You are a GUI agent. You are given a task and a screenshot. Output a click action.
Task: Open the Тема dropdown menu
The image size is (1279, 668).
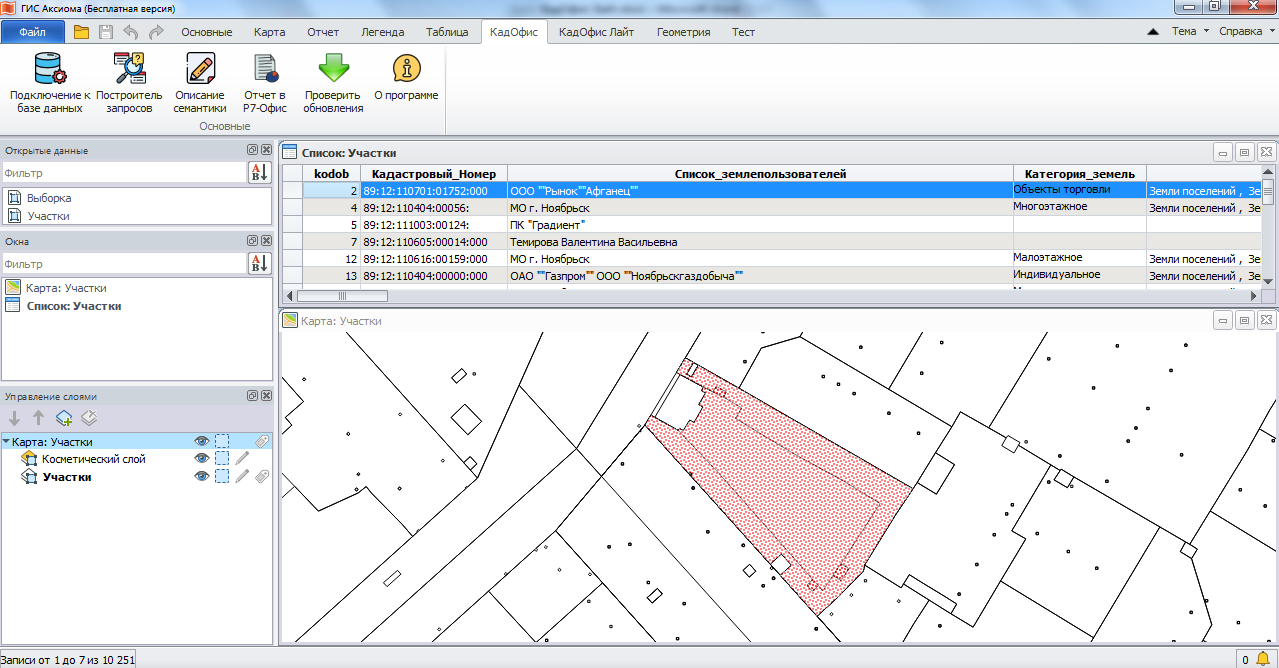1189,31
